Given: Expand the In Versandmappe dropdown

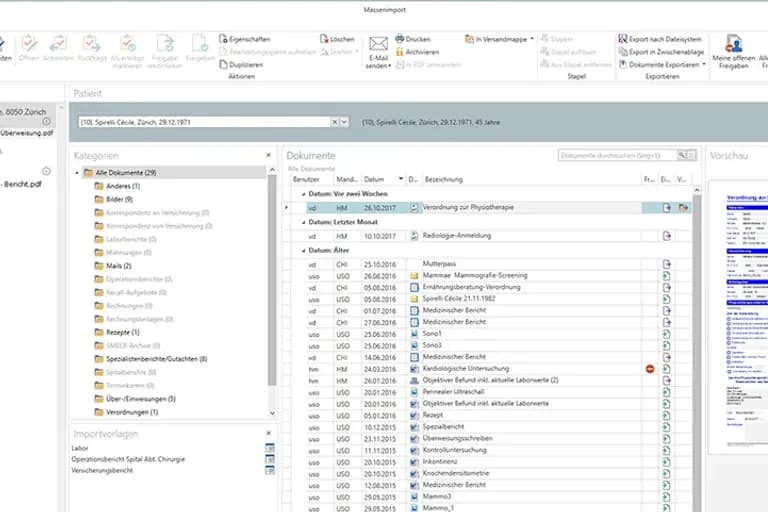Looking at the screenshot, I should (x=532, y=39).
